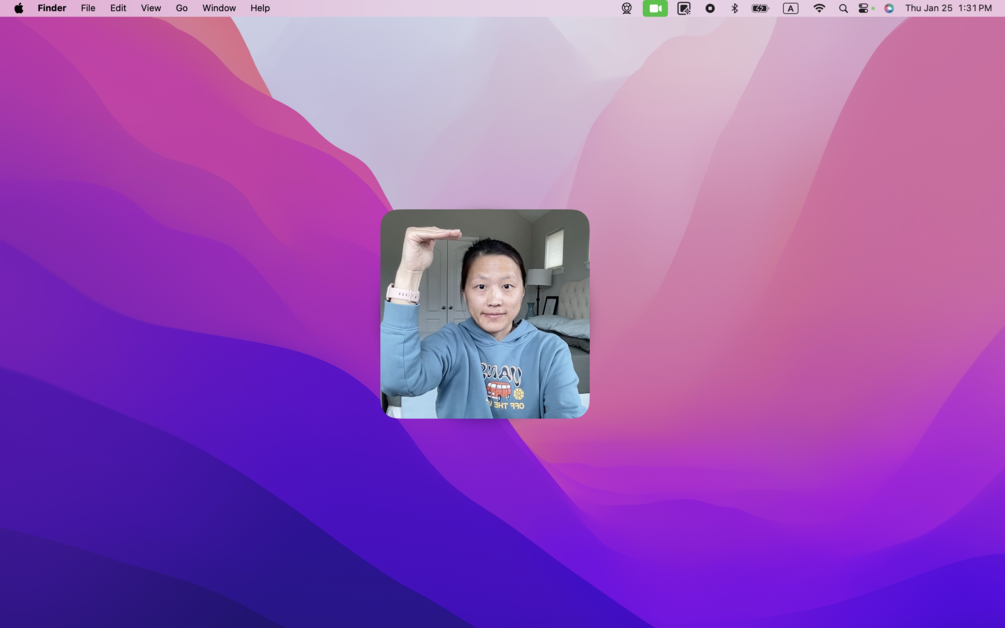Open the File menu
This screenshot has height=628, width=1005.
pos(88,8)
